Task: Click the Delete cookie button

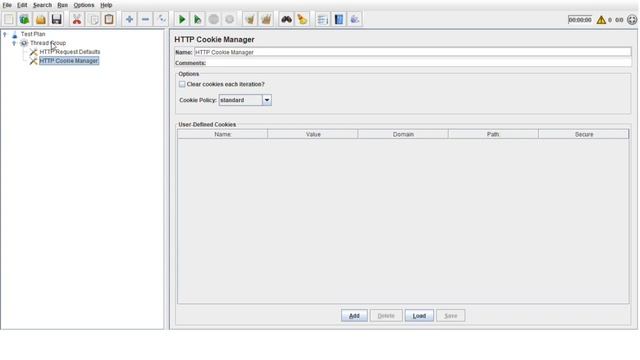Action: [386, 316]
